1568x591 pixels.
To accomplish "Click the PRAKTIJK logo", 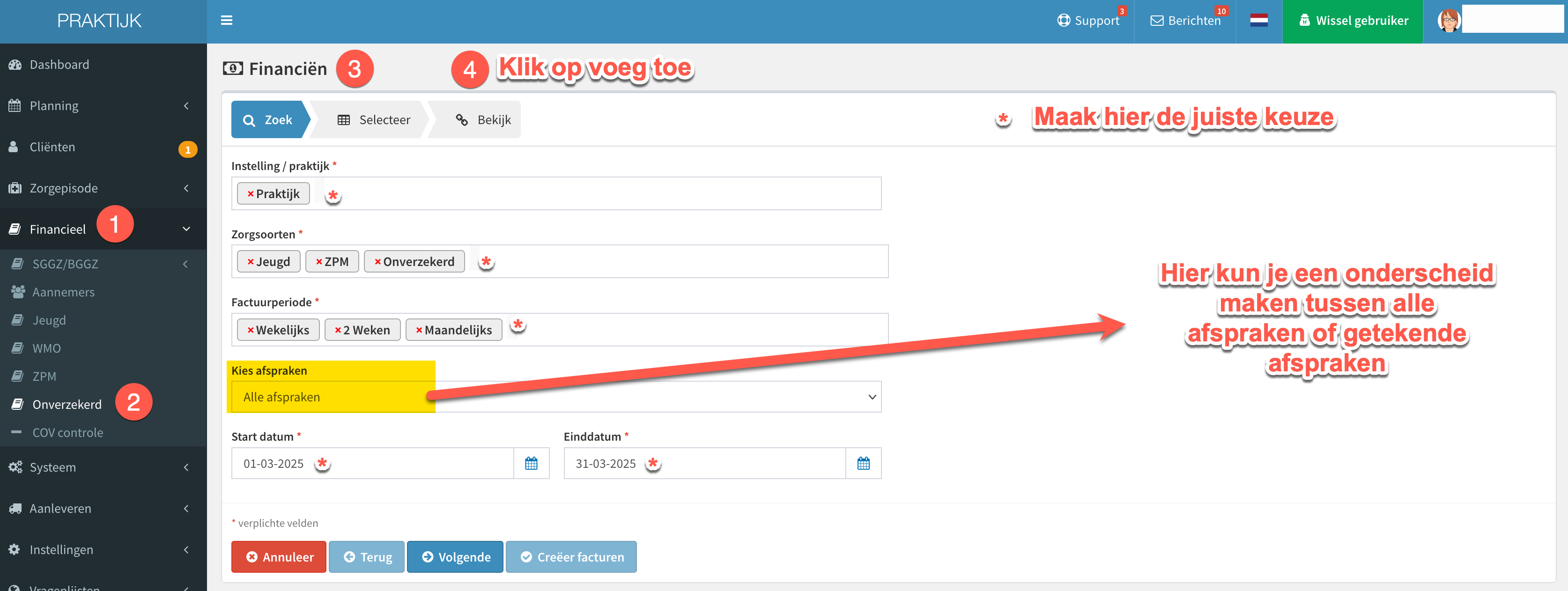I will pos(99,21).
